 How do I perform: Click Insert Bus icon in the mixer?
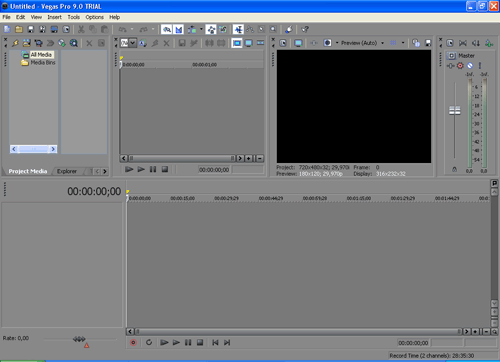(489, 43)
